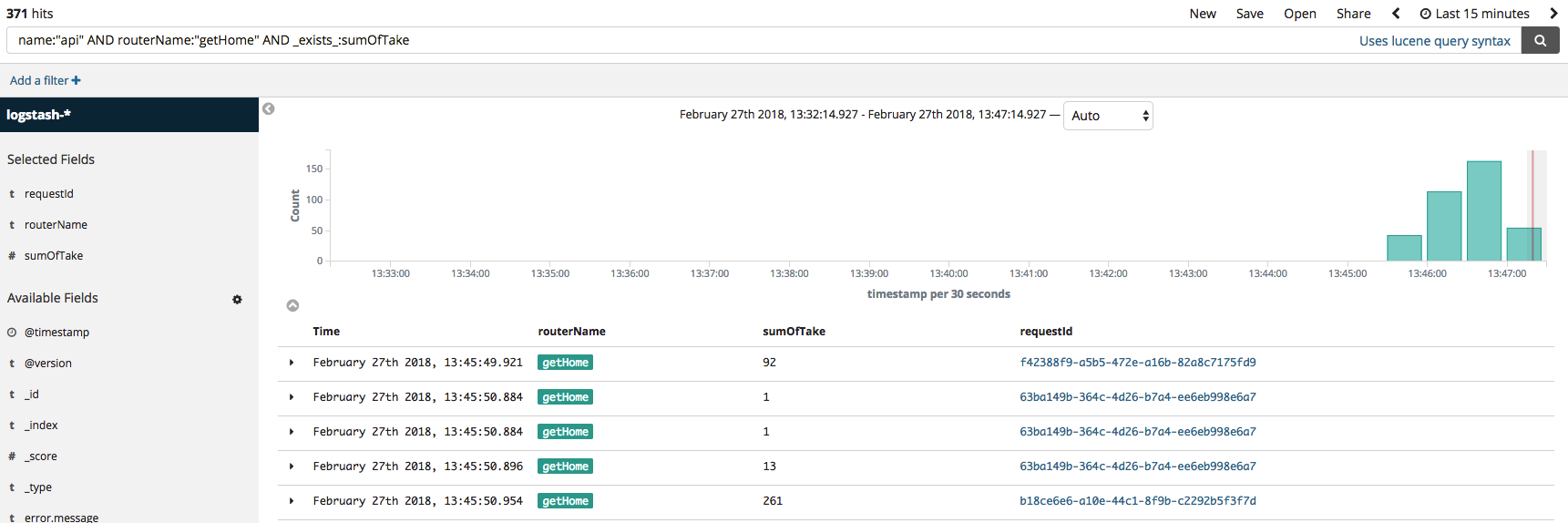The image size is (1568, 523).
Task: Collapse the sidebar with the arrow icon
Action: pos(269,109)
